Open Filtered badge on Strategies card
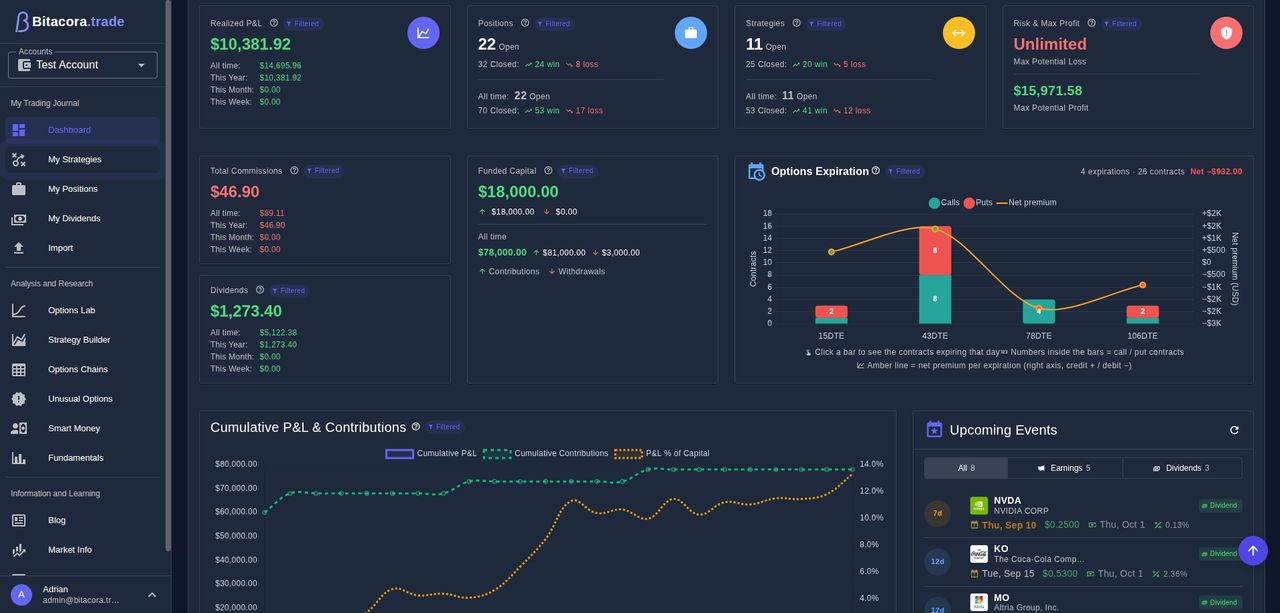This screenshot has width=1280, height=613. pyautogui.click(x=826, y=23)
